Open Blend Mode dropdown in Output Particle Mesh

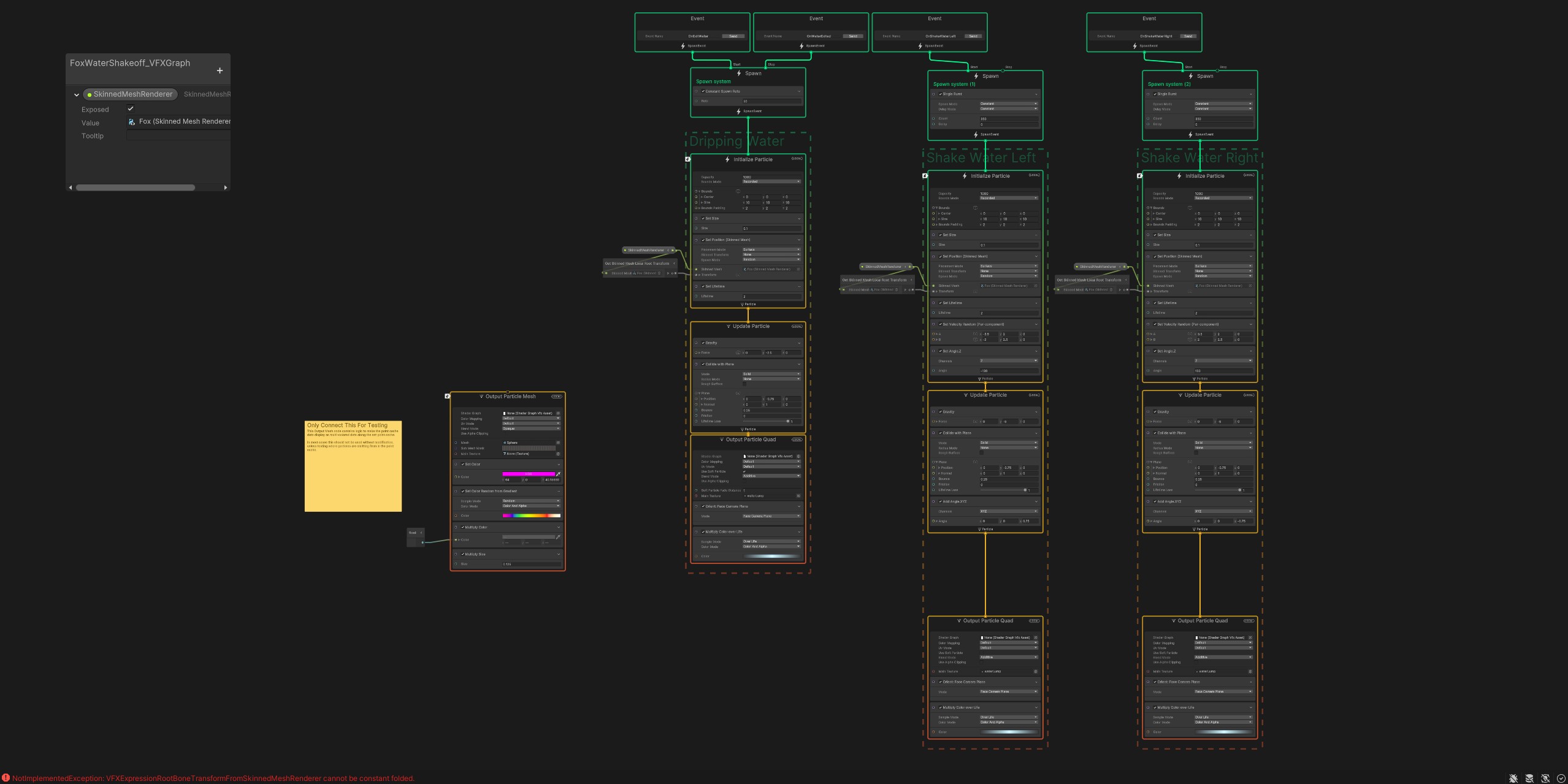tap(530, 428)
